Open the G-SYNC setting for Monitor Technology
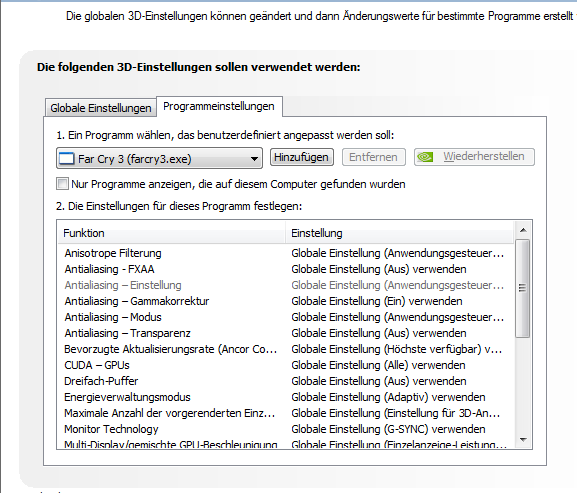 388,429
